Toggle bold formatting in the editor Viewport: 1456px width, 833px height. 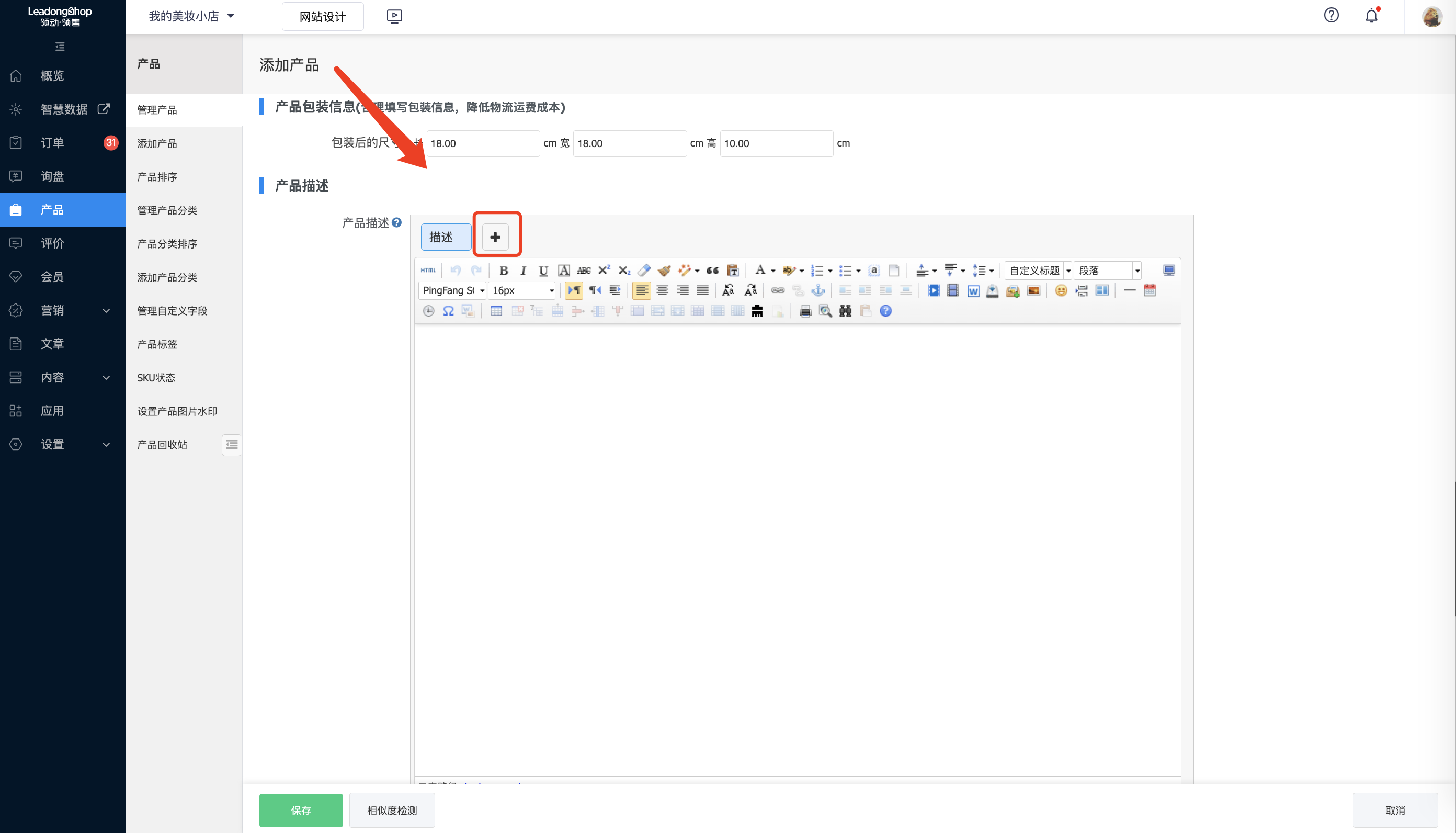pyautogui.click(x=503, y=271)
